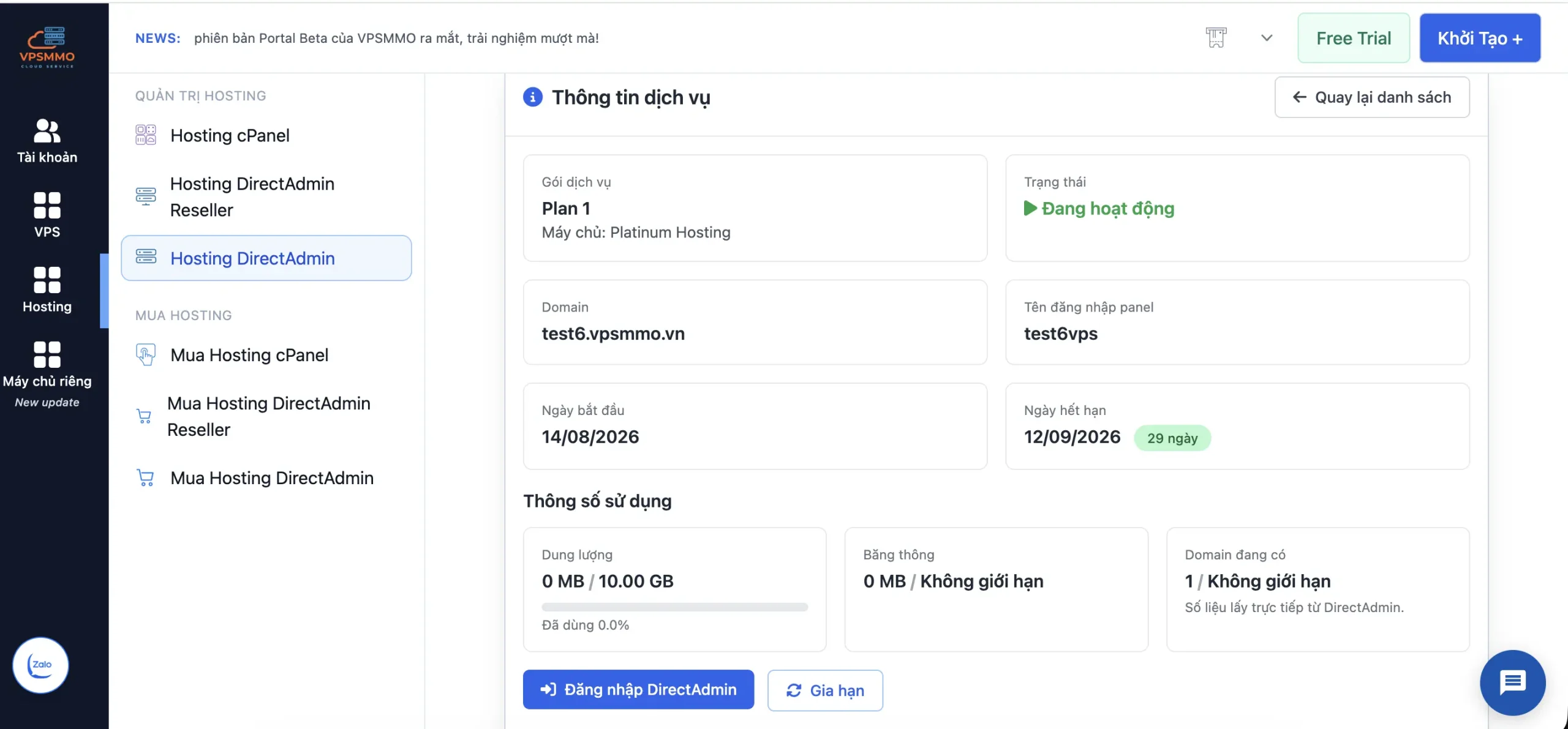Click the back arrow icon in Quay lại button
The width and height of the screenshot is (1568, 729).
tap(1300, 97)
